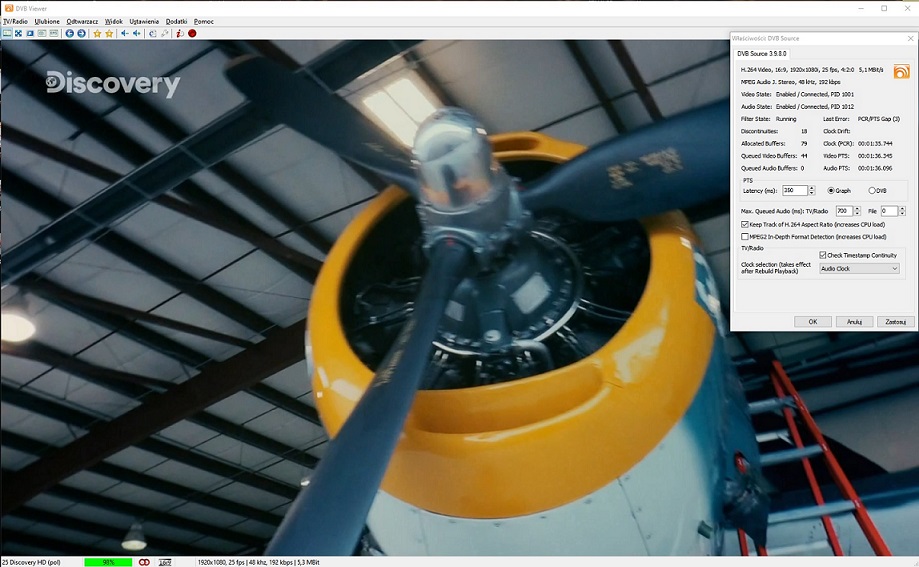Click the TV/Radio max queued audio field
Image resolution: width=919 pixels, height=567 pixels.
844,211
